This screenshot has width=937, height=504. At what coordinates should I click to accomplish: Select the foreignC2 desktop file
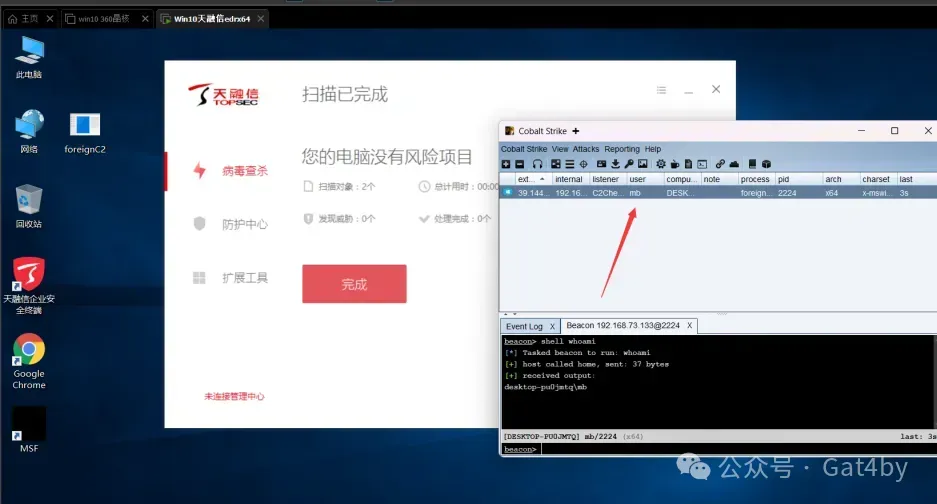(85, 133)
